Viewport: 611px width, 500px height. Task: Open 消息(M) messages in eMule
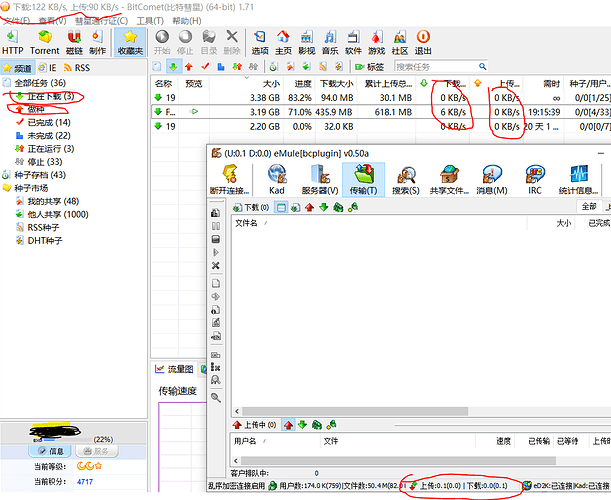tap(492, 179)
